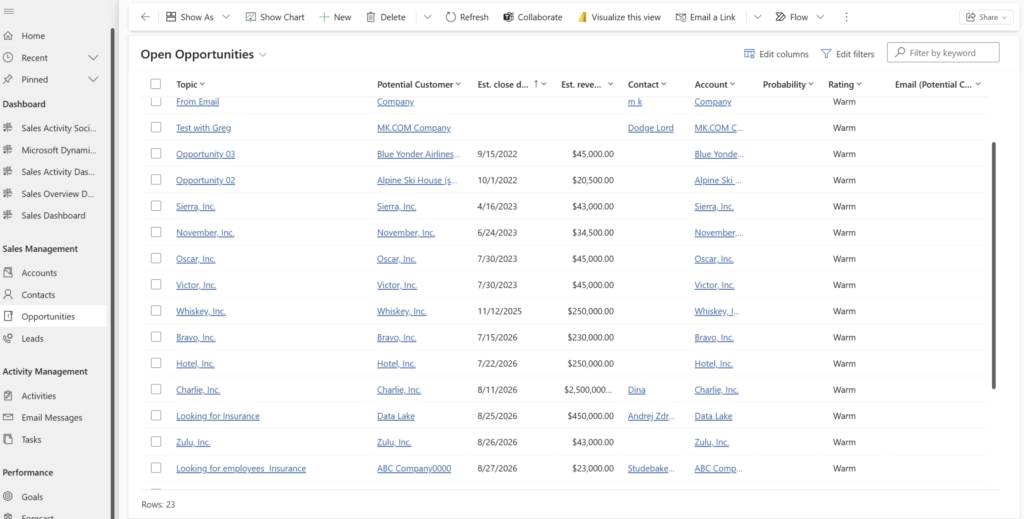Open Accounts in the sidebar

tap(39, 273)
